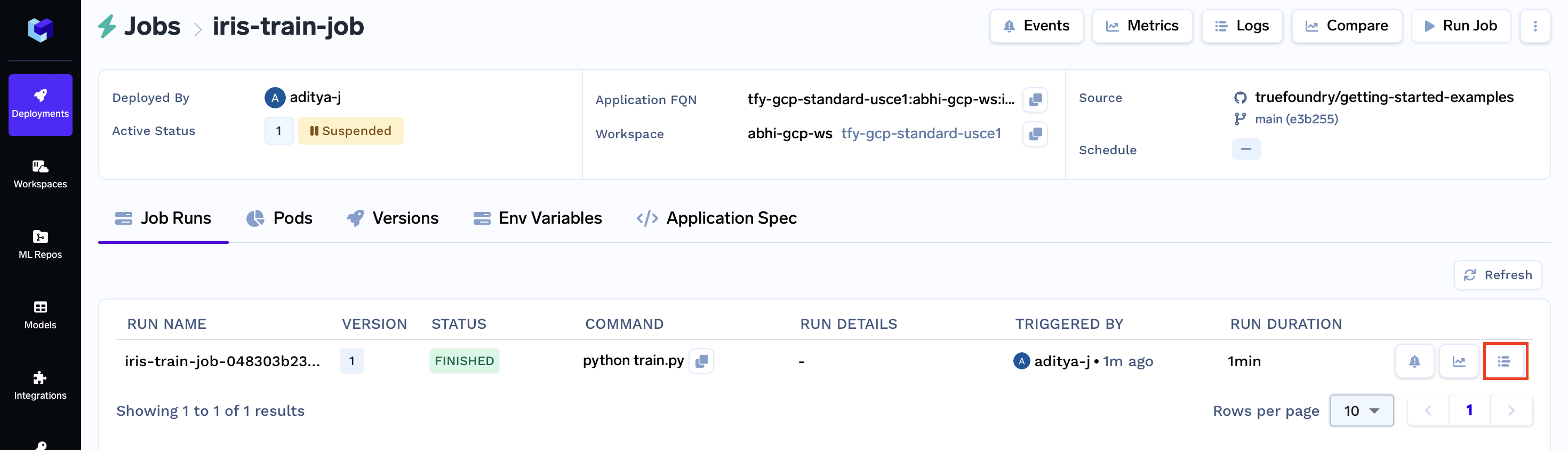The width and height of the screenshot is (1568, 450).
Task: Open the Rows per page dropdown
Action: pos(1362,410)
